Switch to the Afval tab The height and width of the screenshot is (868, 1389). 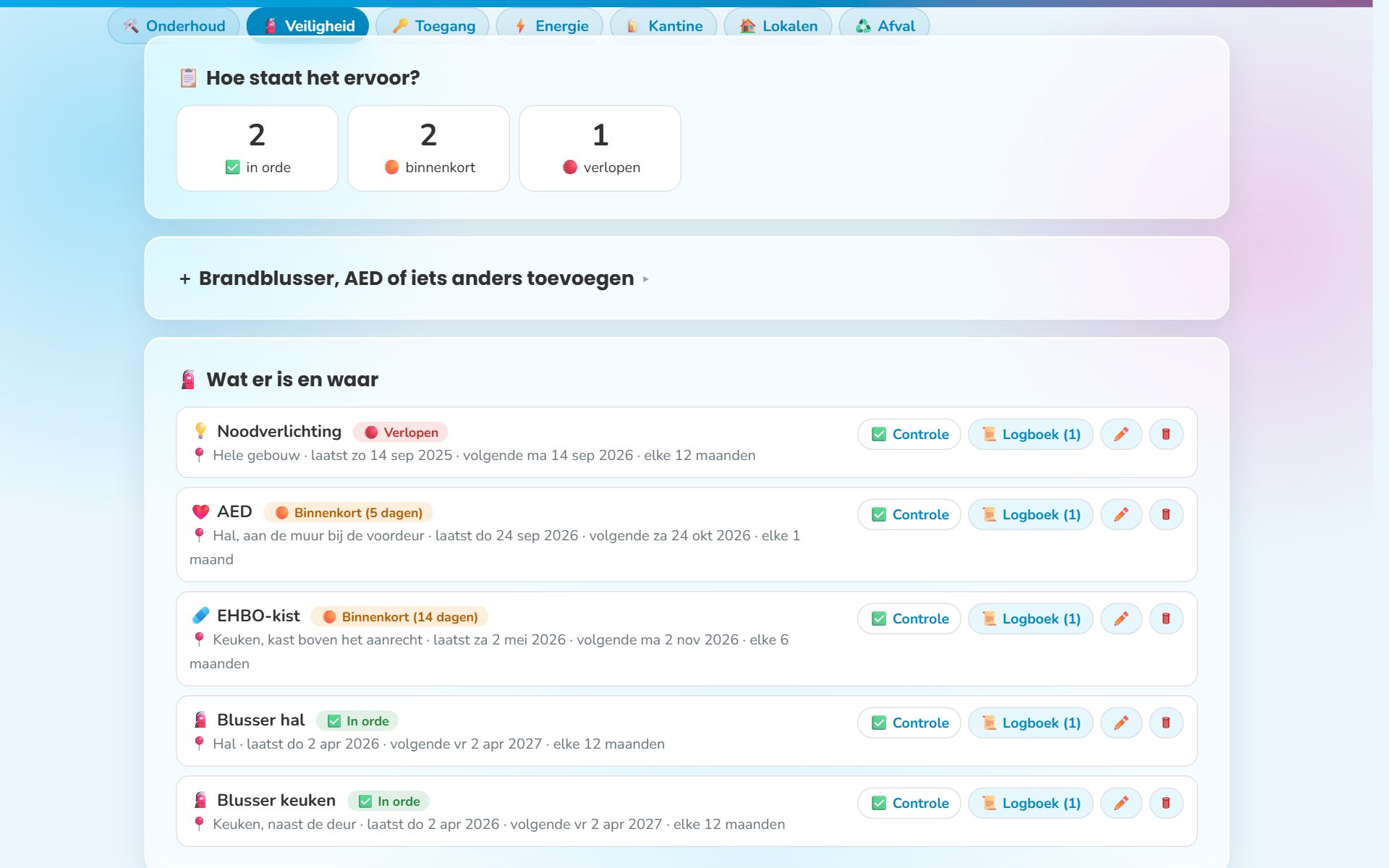pos(884,26)
